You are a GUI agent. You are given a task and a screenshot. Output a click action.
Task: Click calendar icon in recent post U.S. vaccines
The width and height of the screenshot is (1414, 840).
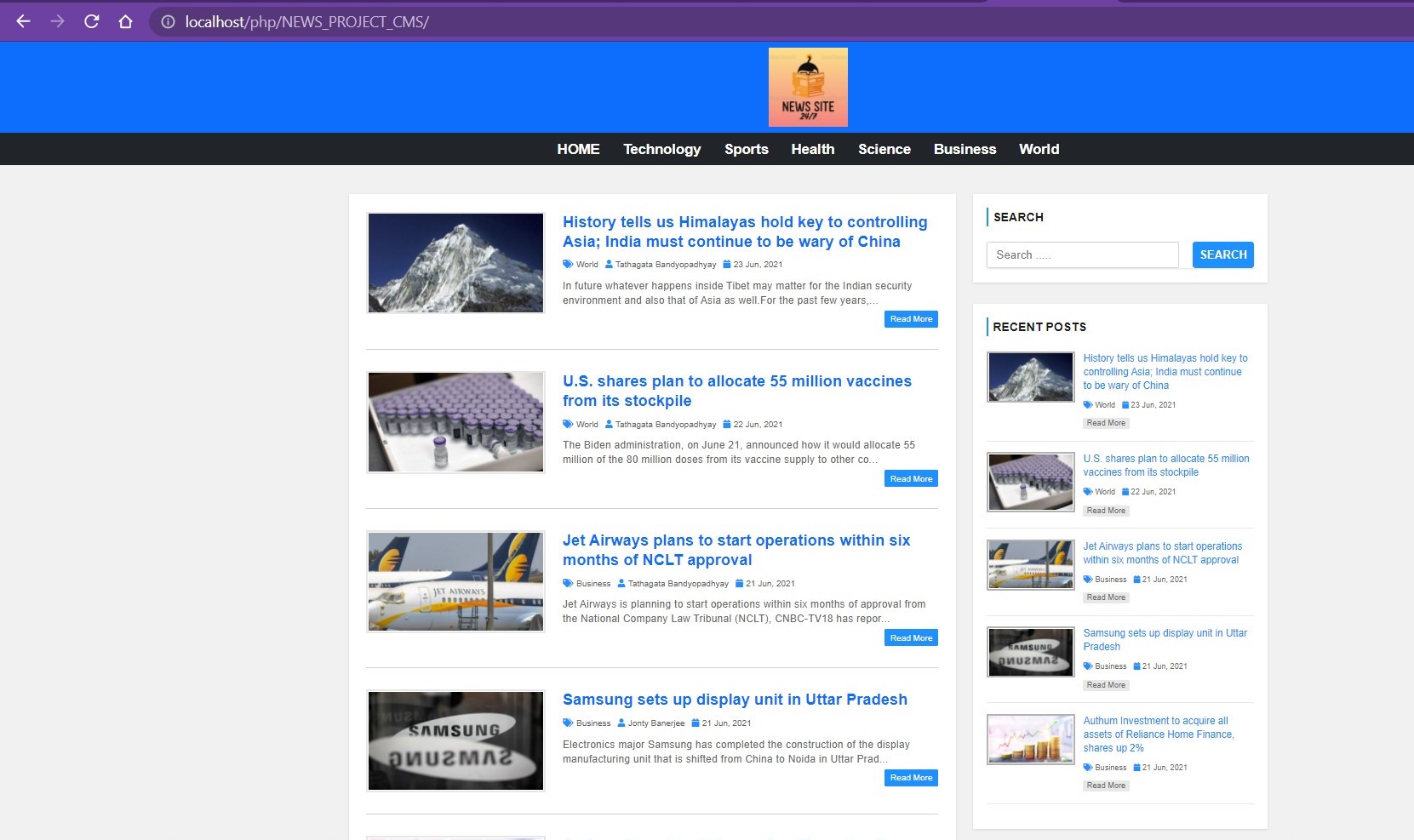point(1125,491)
